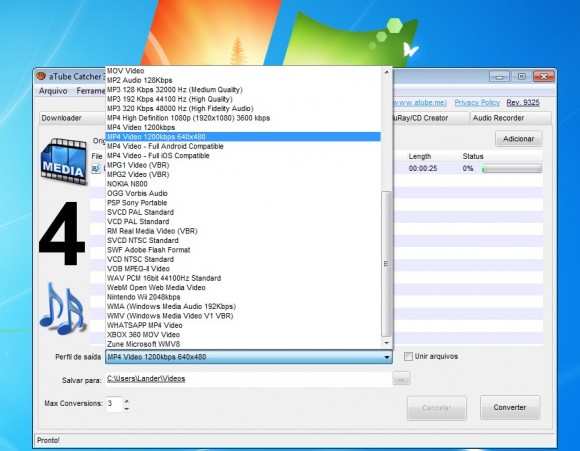This screenshot has height=451, width=580.
Task: Select SVCD NTSC Standard option
Action: point(243,241)
